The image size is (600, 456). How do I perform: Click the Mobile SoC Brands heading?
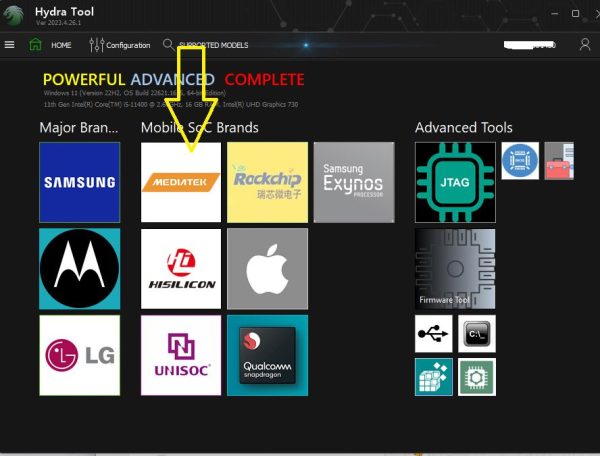click(200, 127)
